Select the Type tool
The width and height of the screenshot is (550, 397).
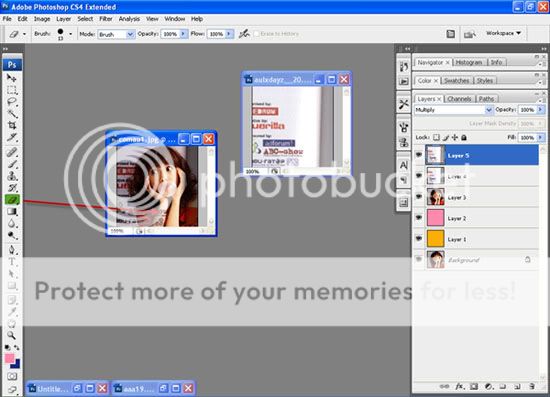12,262
